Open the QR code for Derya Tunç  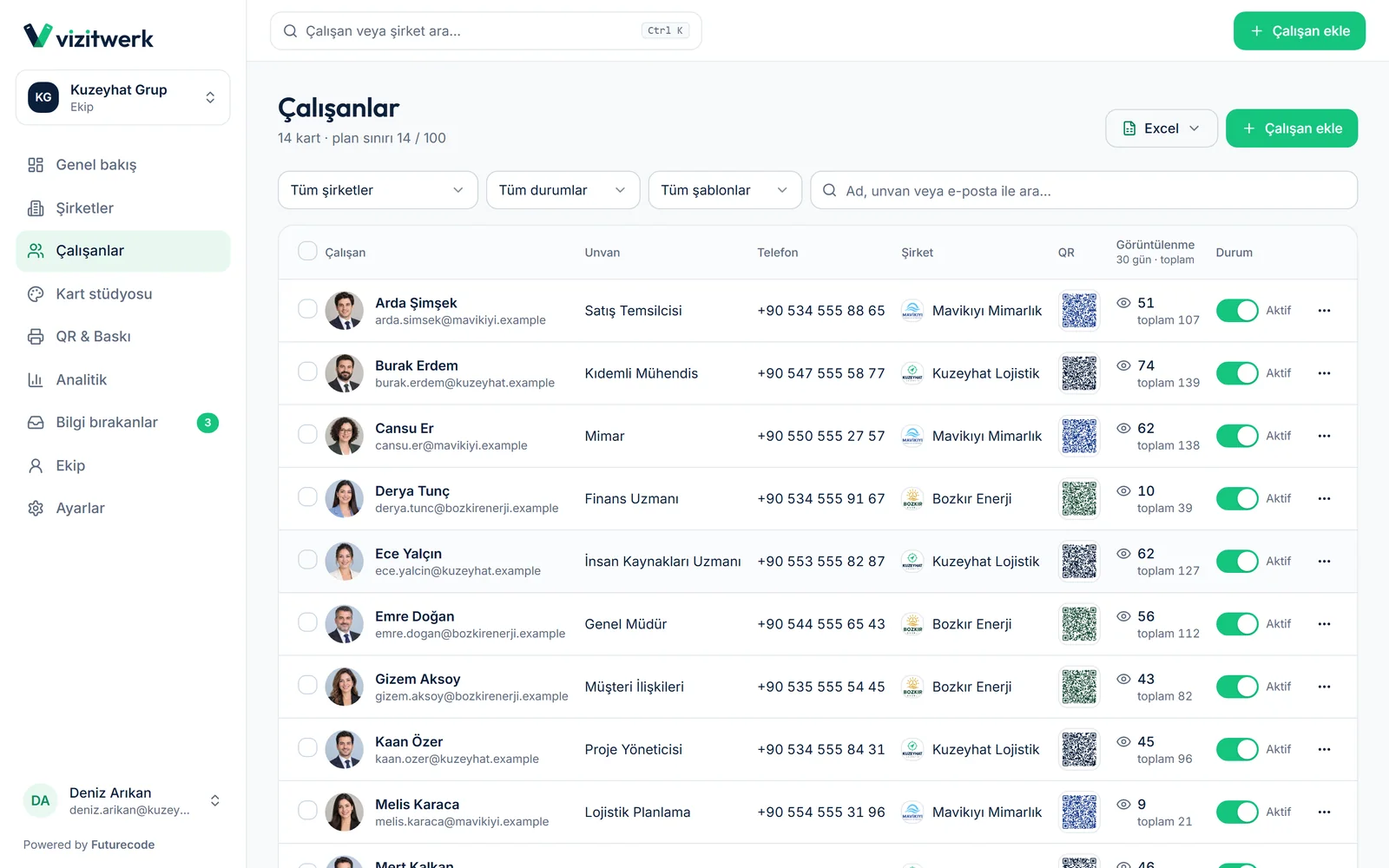click(x=1079, y=499)
